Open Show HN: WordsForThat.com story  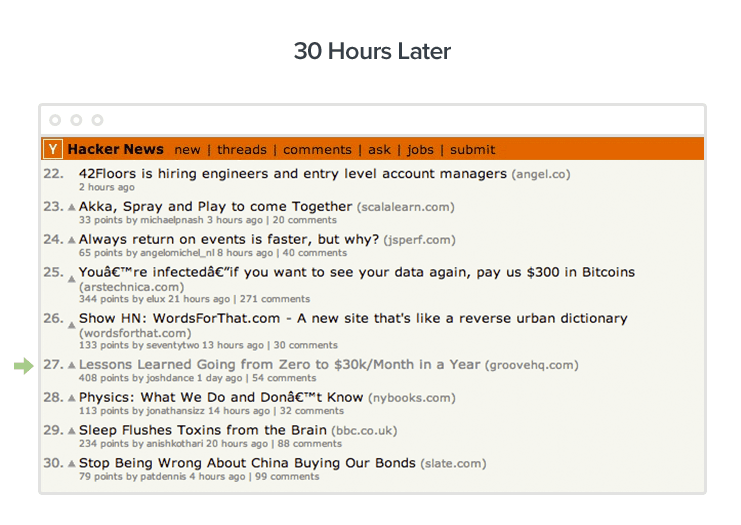tap(353, 318)
